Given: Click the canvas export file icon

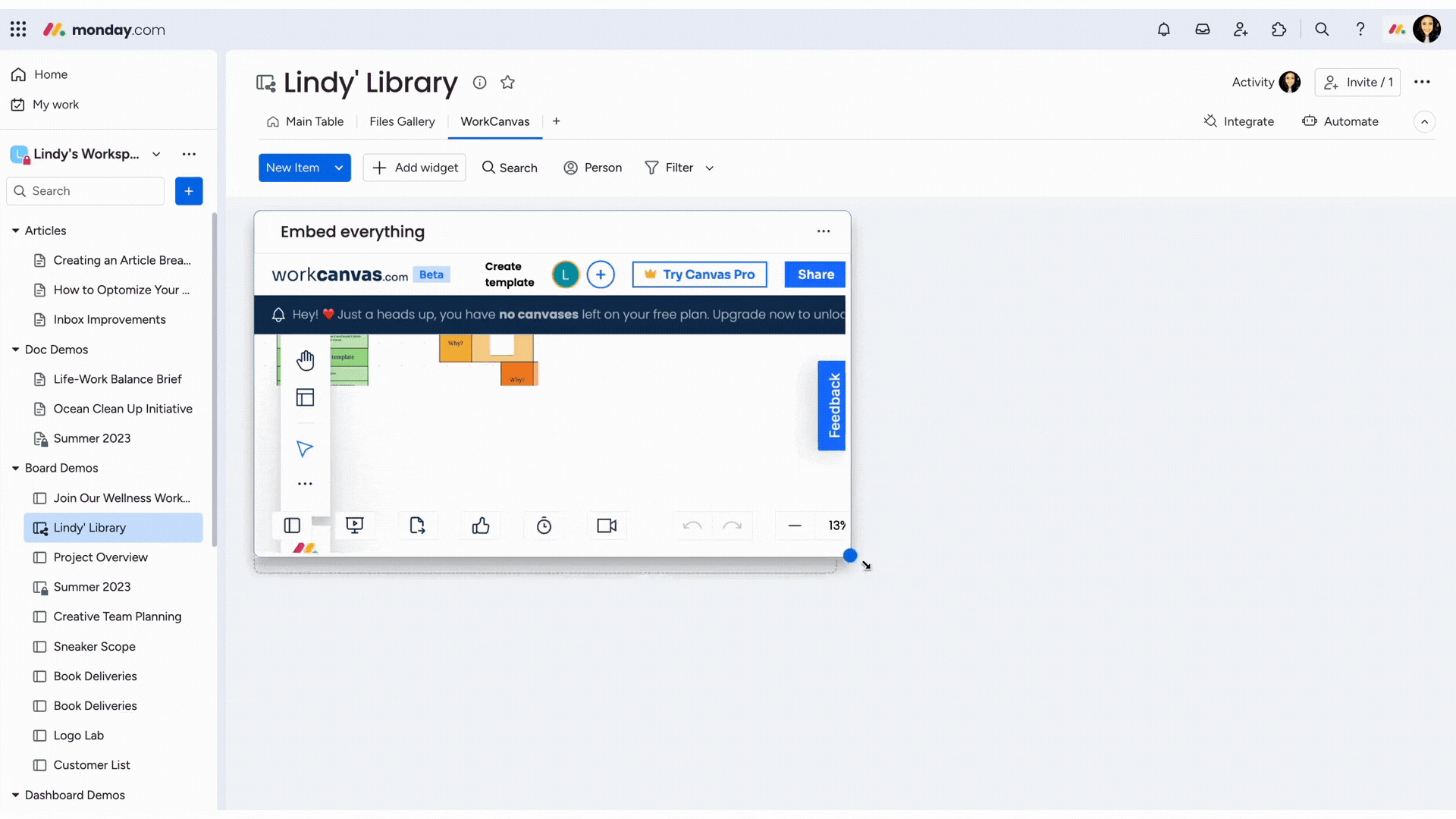Looking at the screenshot, I should click(417, 526).
